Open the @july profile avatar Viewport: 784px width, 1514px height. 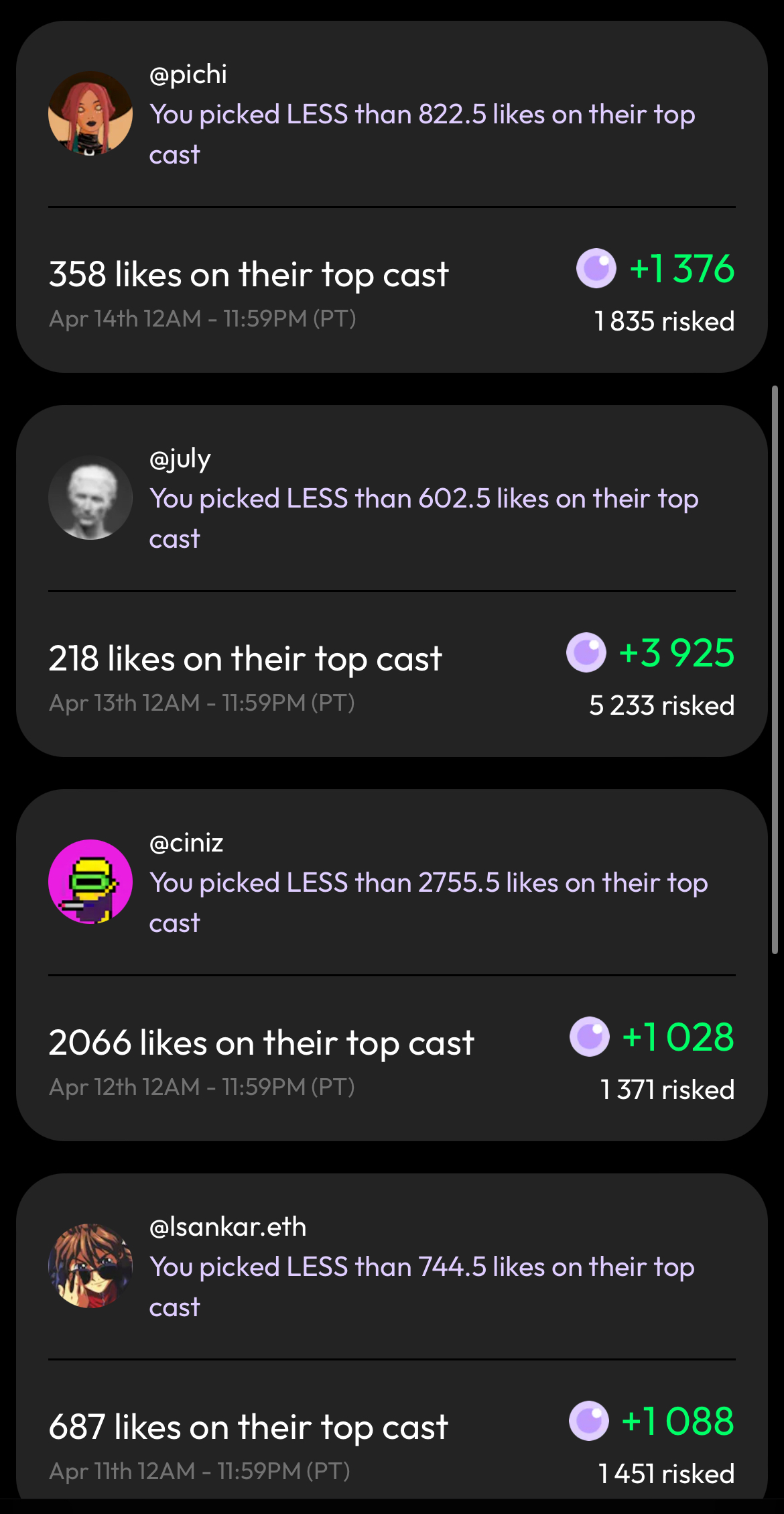tap(90, 498)
